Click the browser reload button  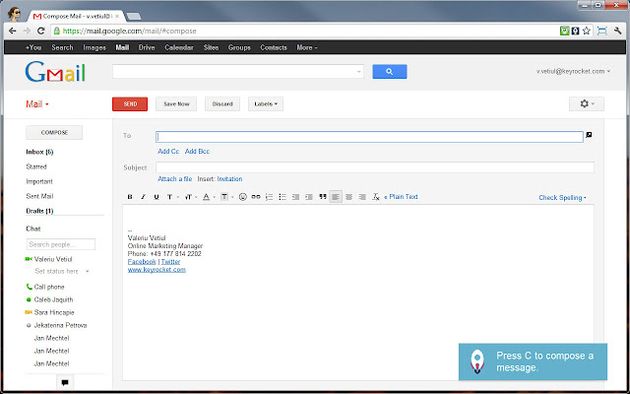tap(41, 31)
